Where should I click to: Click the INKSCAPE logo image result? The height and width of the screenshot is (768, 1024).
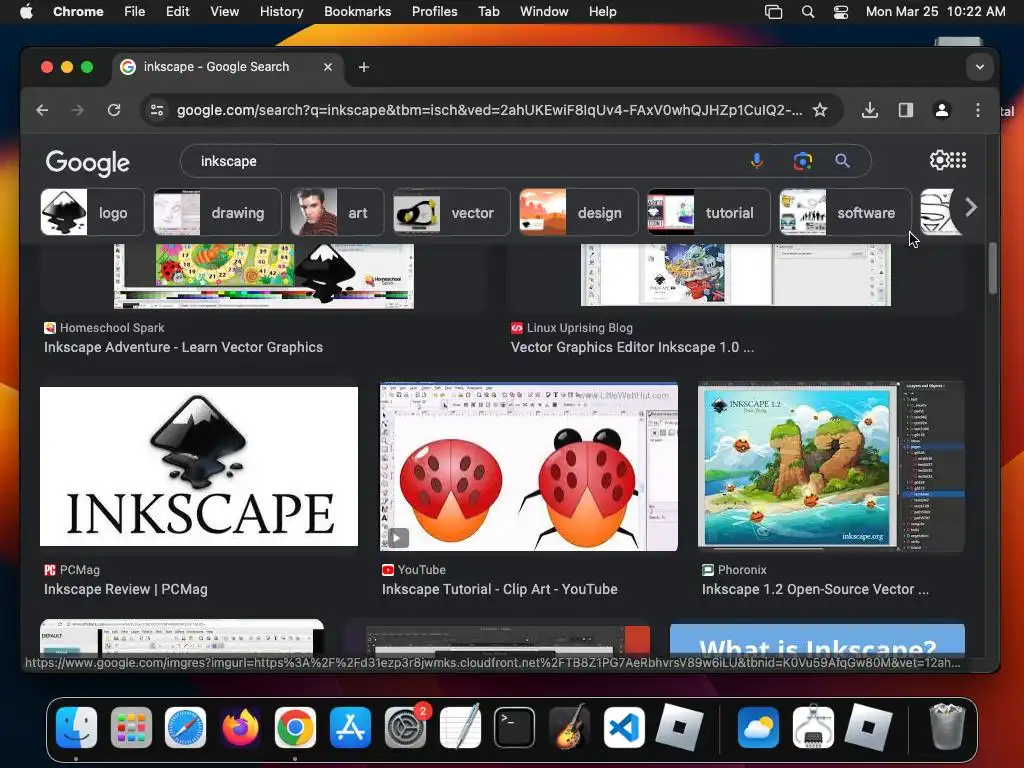(199, 466)
